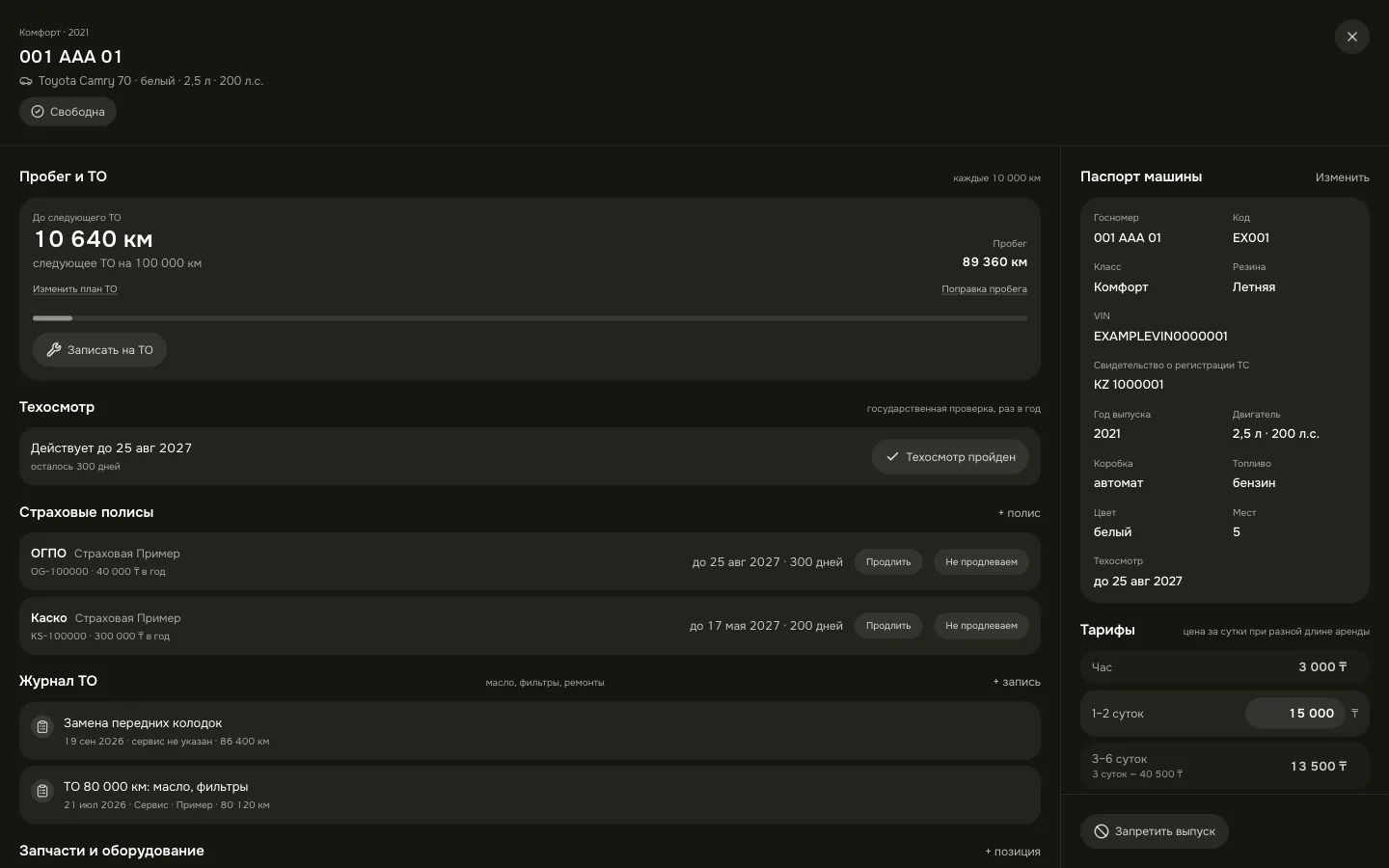Click Продлить for the Каско policy
Image resolution: width=1389 pixels, height=868 pixels.
click(x=888, y=626)
